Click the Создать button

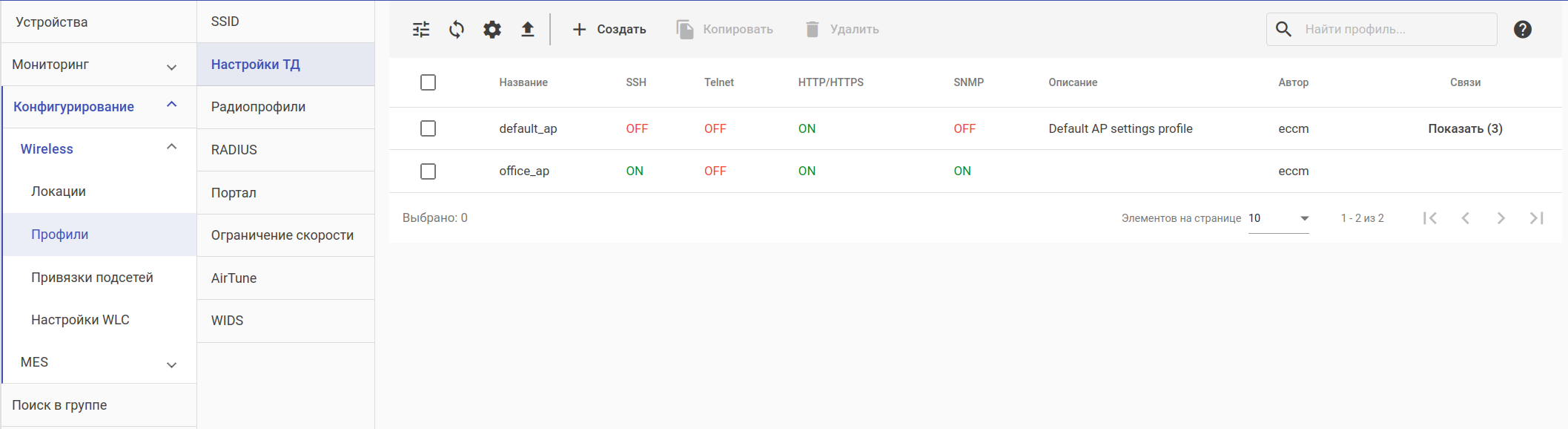(x=609, y=30)
